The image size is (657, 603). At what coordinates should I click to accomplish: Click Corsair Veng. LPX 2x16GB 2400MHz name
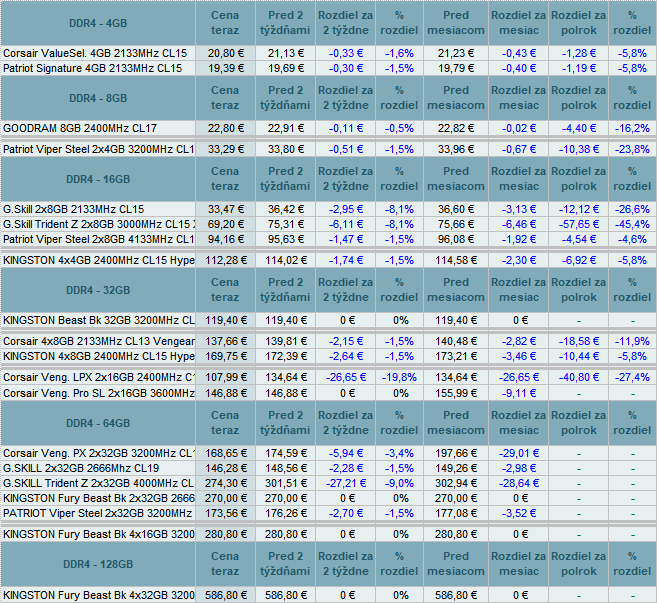tap(98, 377)
